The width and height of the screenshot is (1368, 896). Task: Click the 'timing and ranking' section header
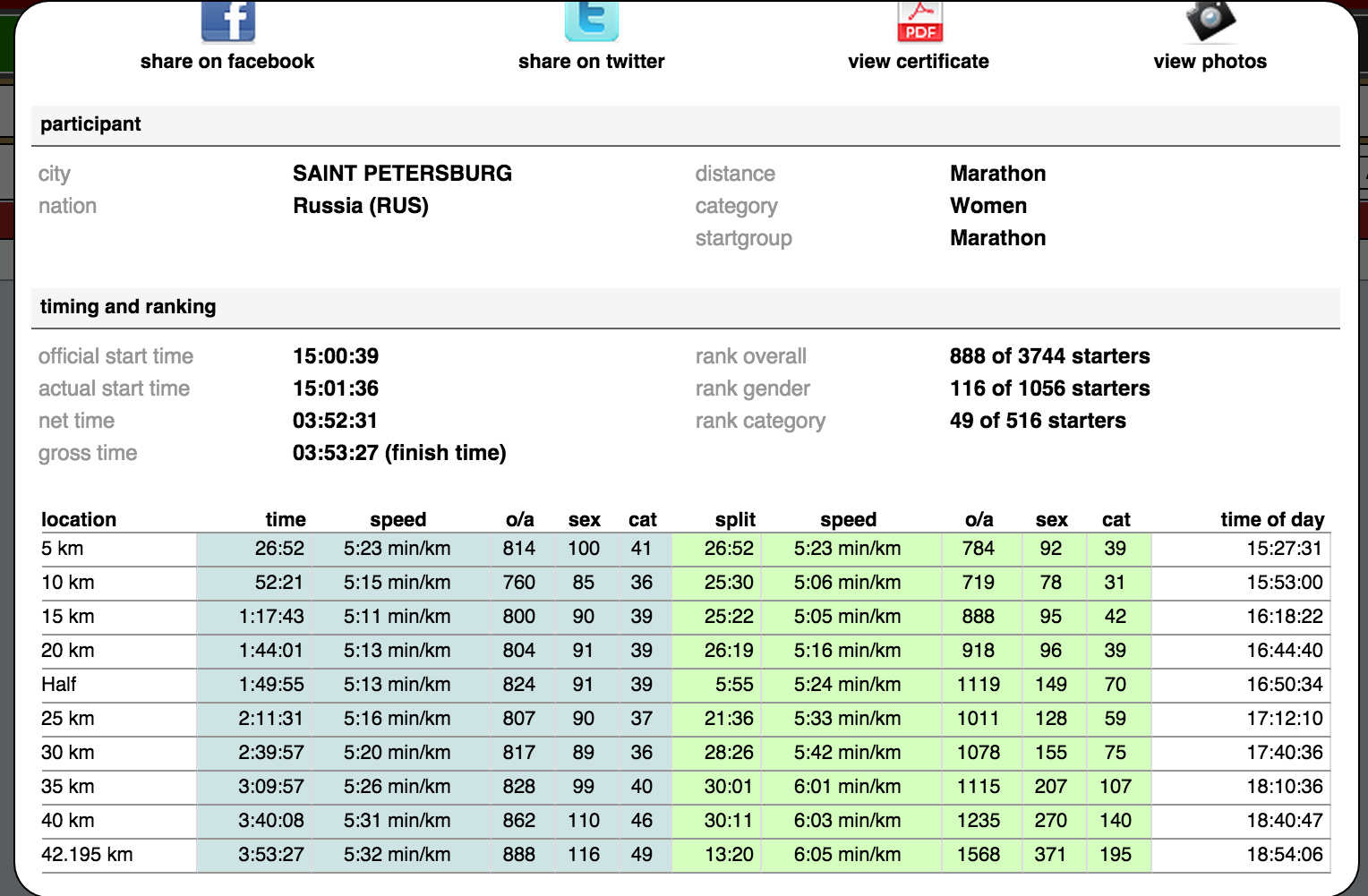[x=128, y=307]
